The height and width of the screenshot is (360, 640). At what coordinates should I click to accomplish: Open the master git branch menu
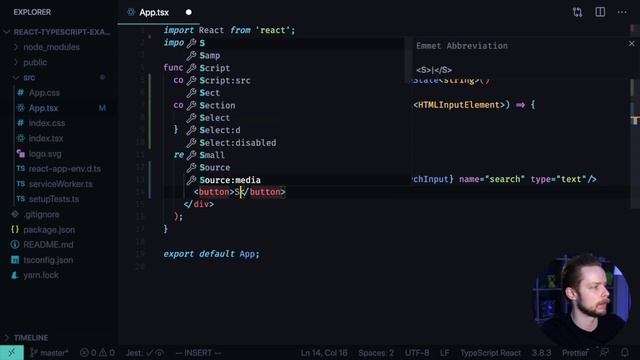coord(49,353)
